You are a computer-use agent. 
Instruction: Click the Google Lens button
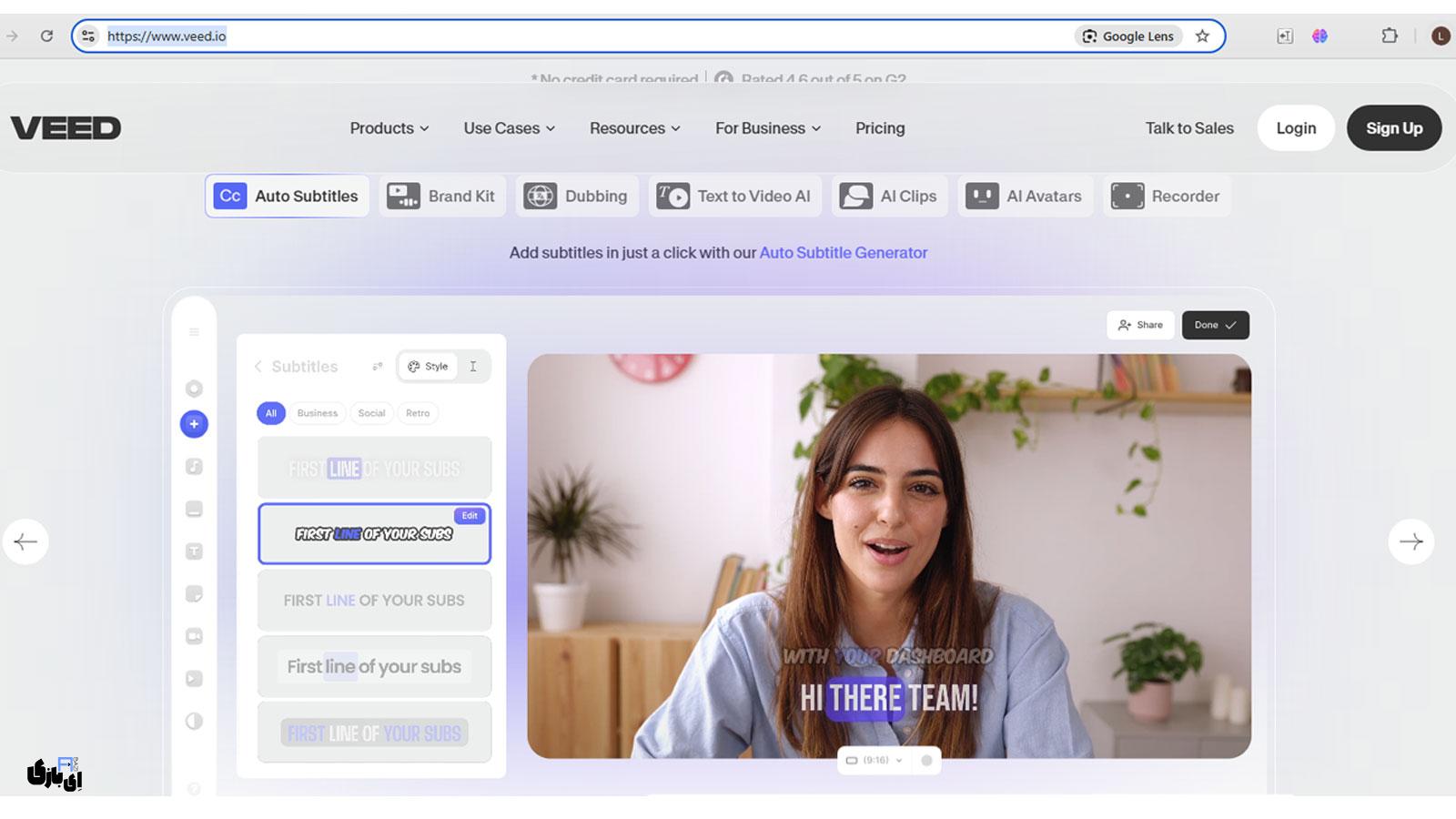tap(1128, 36)
